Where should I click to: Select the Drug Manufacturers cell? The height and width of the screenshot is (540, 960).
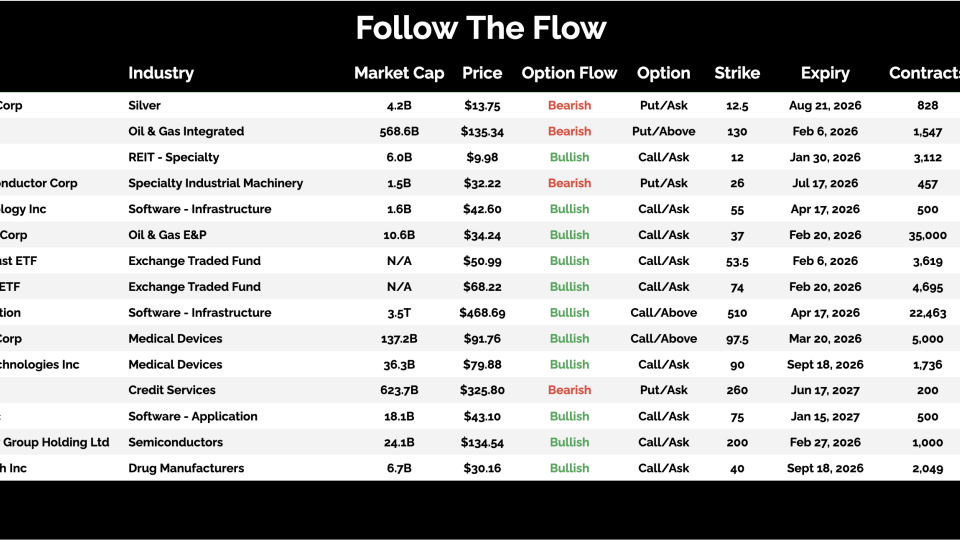click(186, 468)
